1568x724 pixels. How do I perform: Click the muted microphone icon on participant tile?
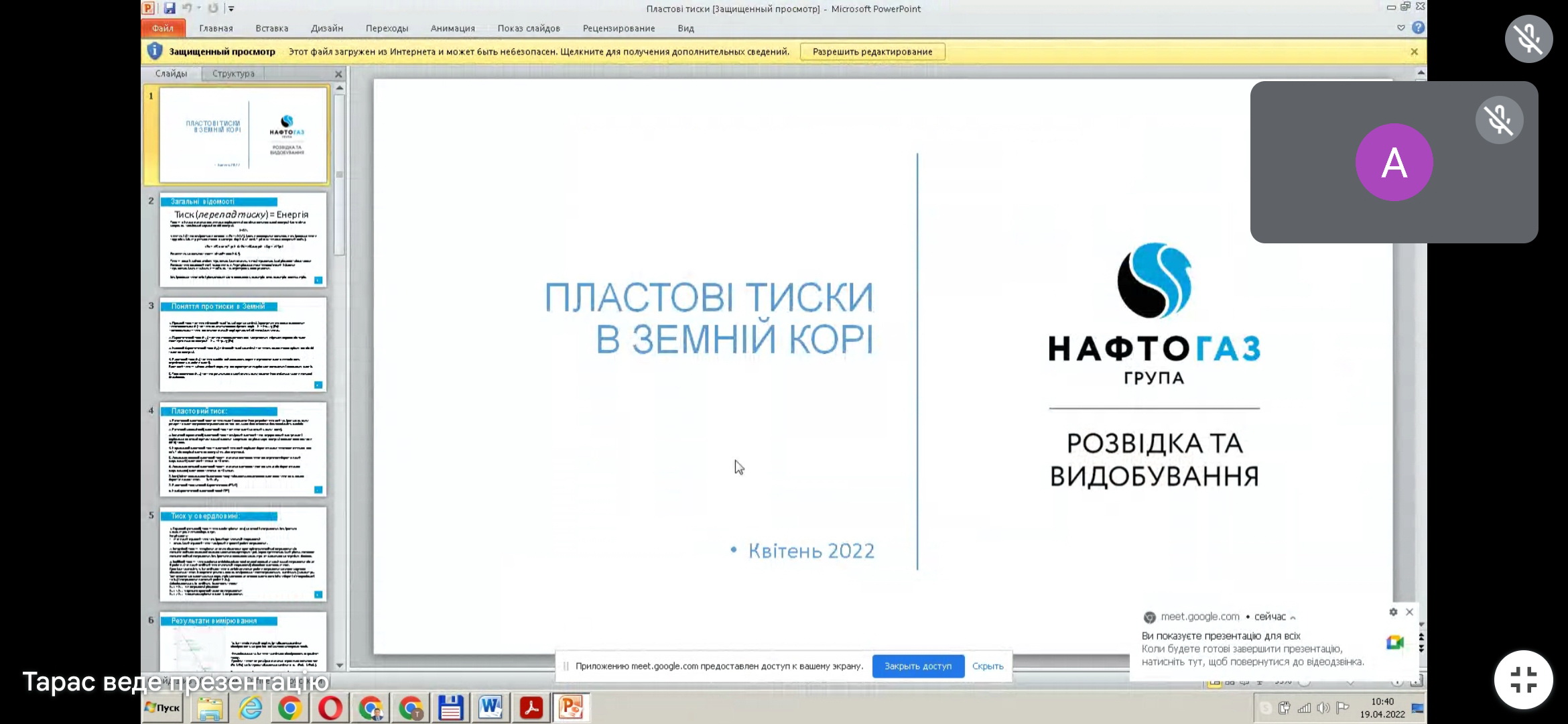click(1499, 120)
